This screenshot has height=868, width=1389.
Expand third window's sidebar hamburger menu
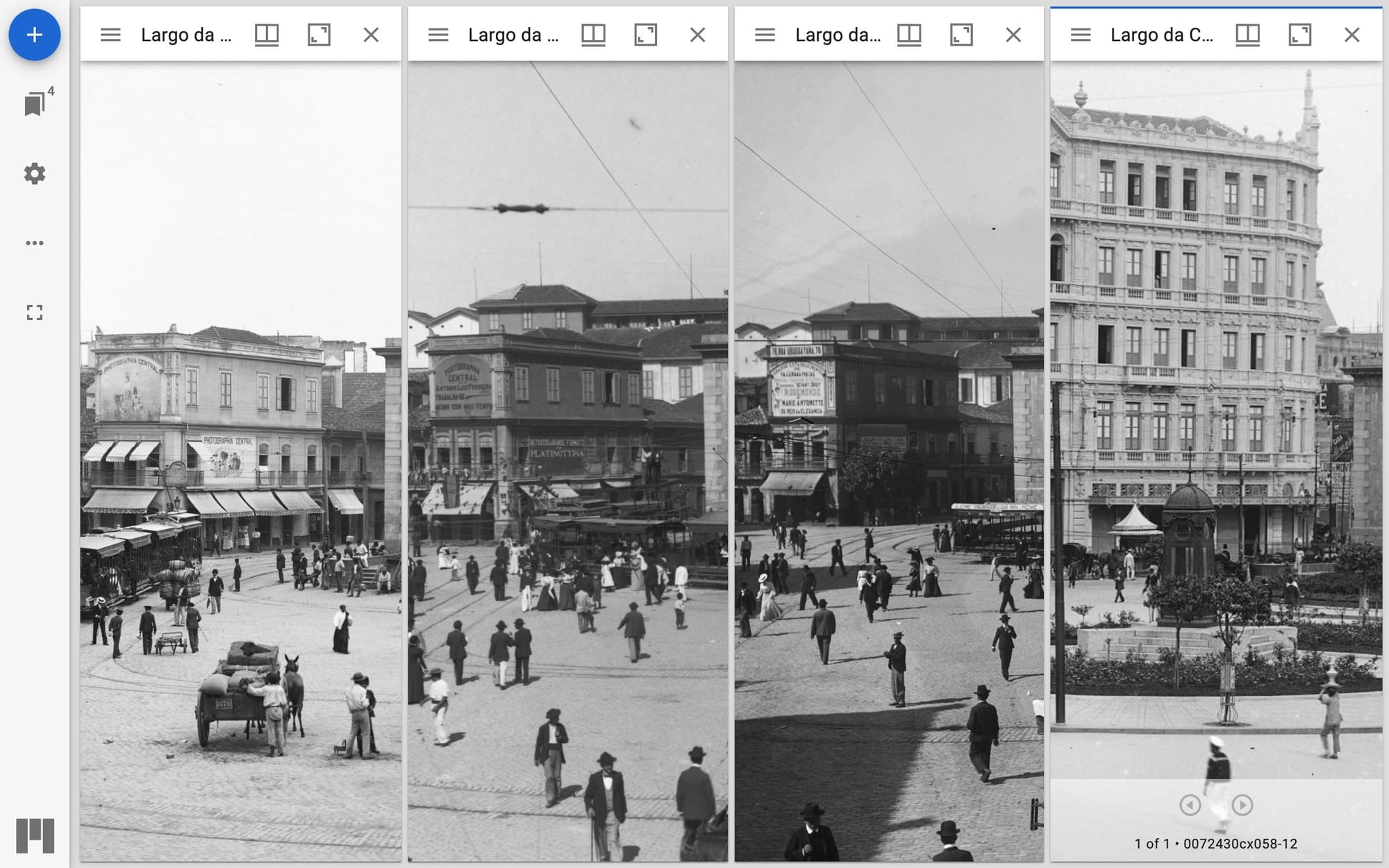pos(765,35)
